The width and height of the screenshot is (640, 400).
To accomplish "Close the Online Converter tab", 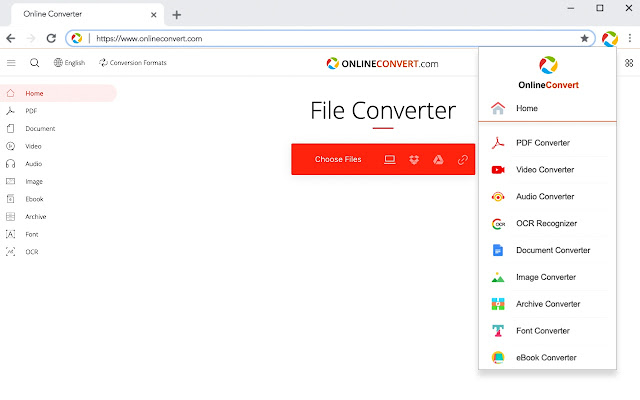I will 153,15.
